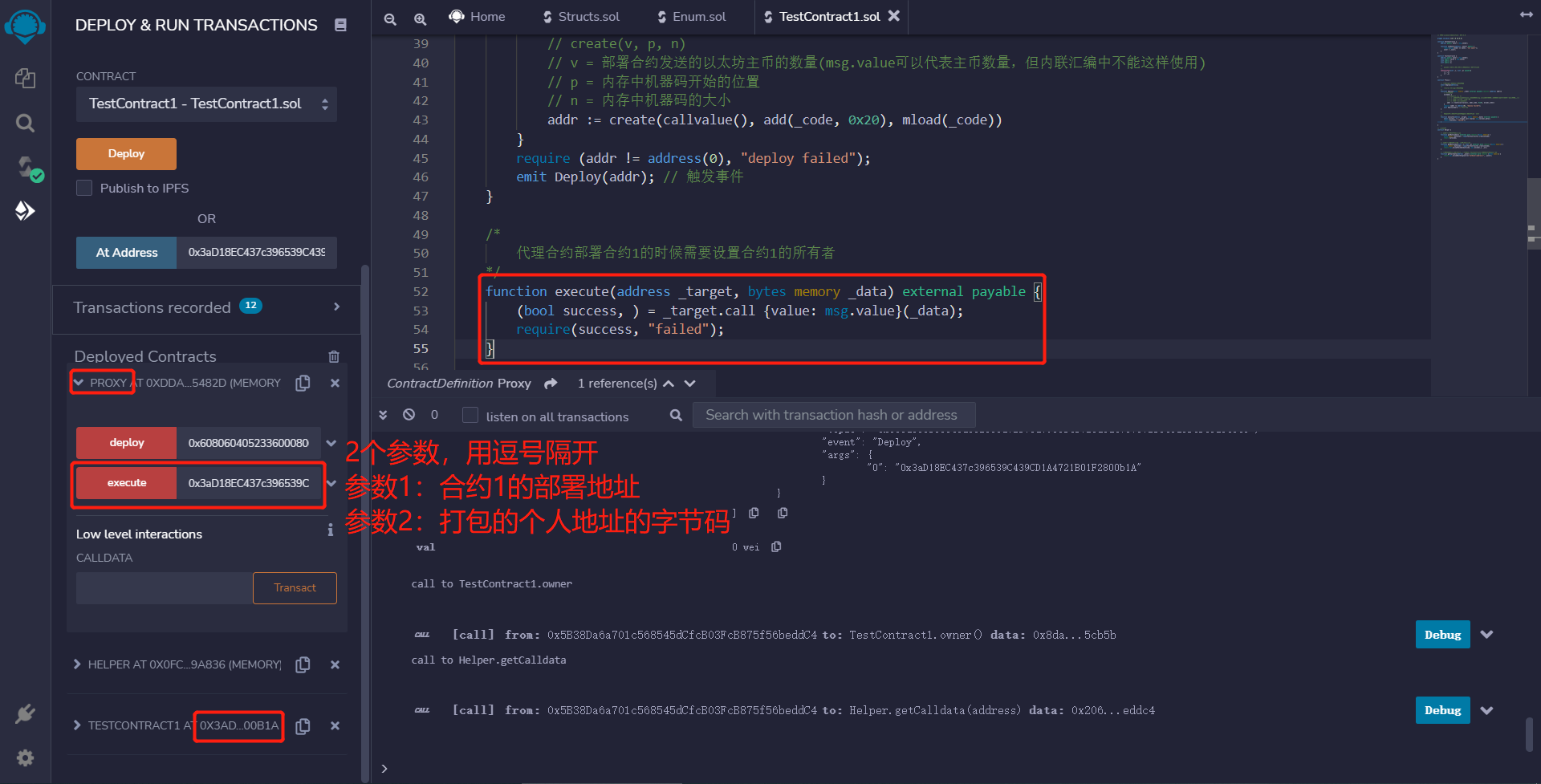Toggle the editor panel width arrow
1541x784 pixels.
[x=1526, y=14]
